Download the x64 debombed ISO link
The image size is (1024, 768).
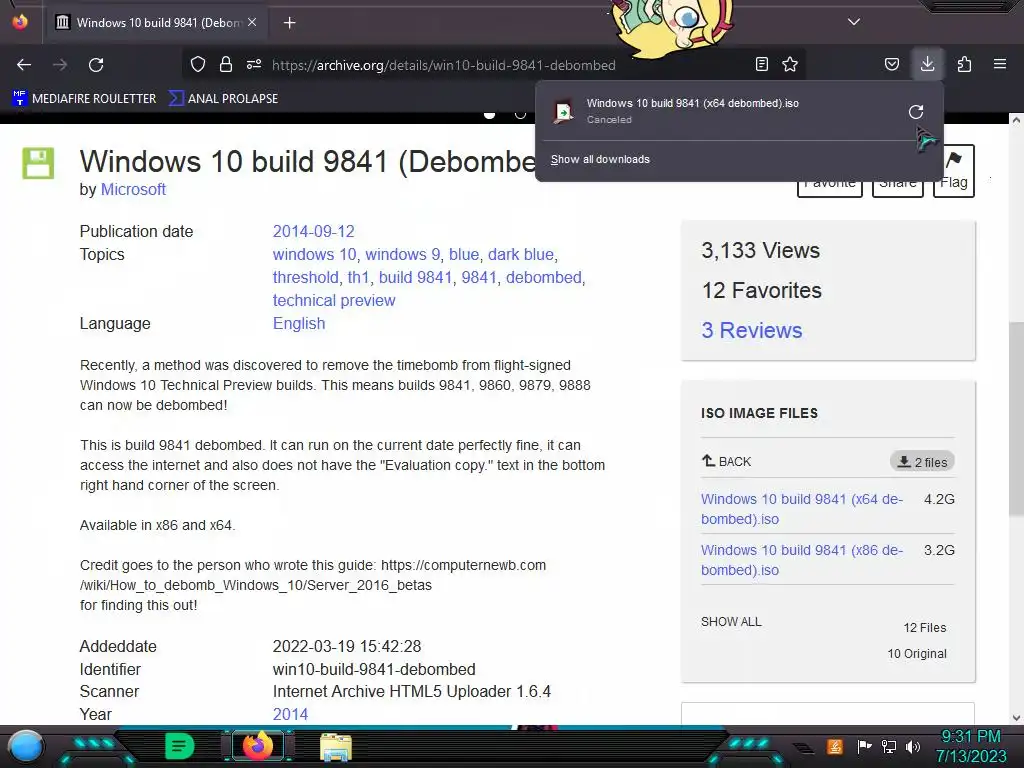[x=802, y=509]
